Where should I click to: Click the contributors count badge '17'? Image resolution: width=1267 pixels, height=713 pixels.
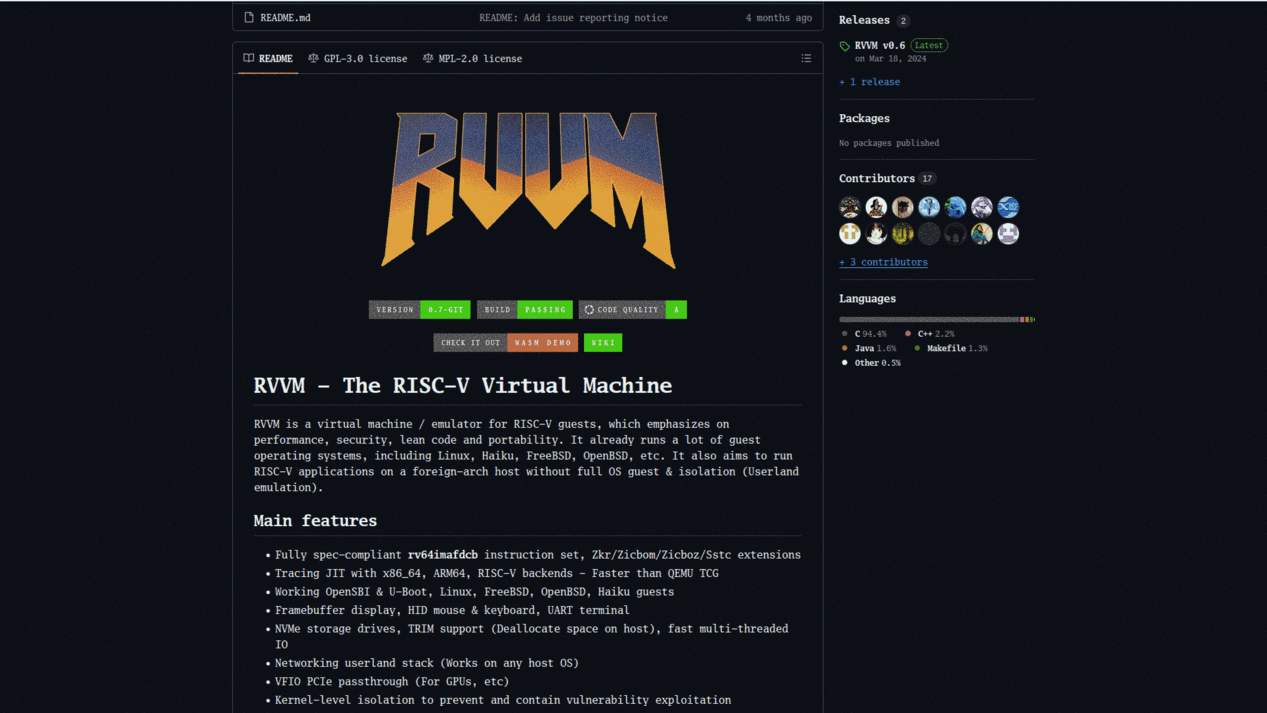pyautogui.click(x=927, y=179)
